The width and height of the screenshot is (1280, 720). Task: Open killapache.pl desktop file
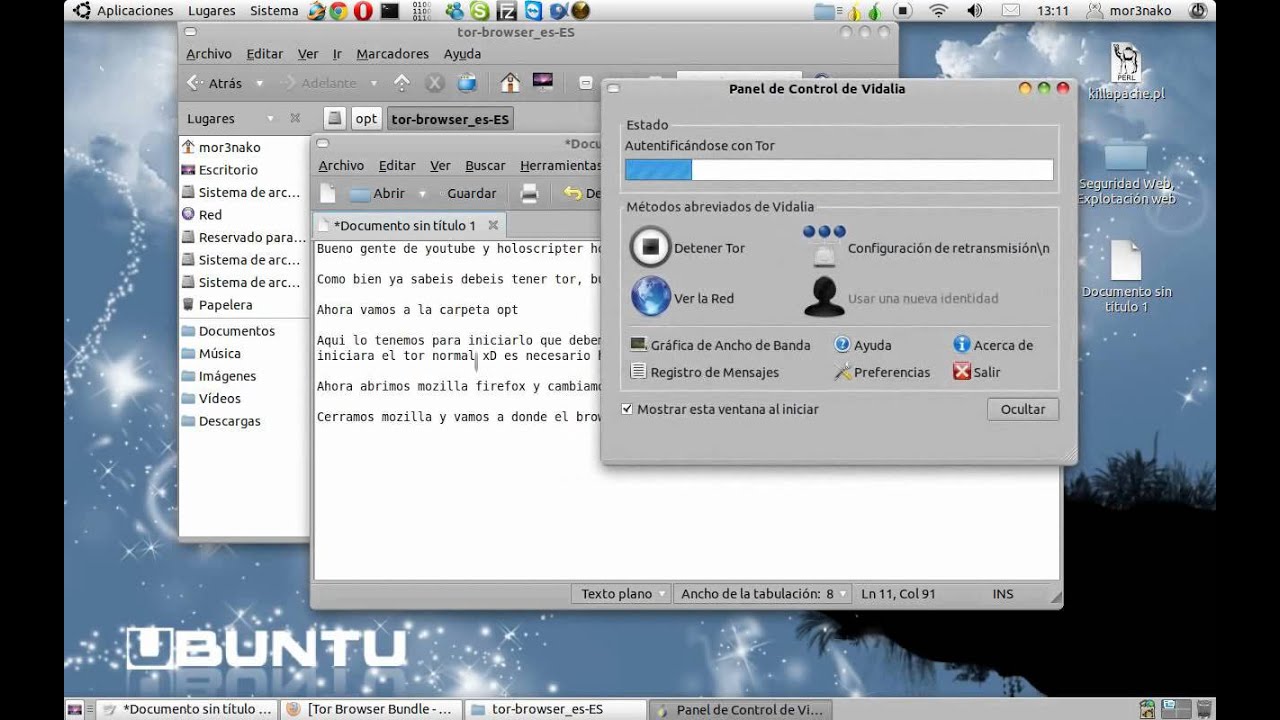coord(1126,71)
